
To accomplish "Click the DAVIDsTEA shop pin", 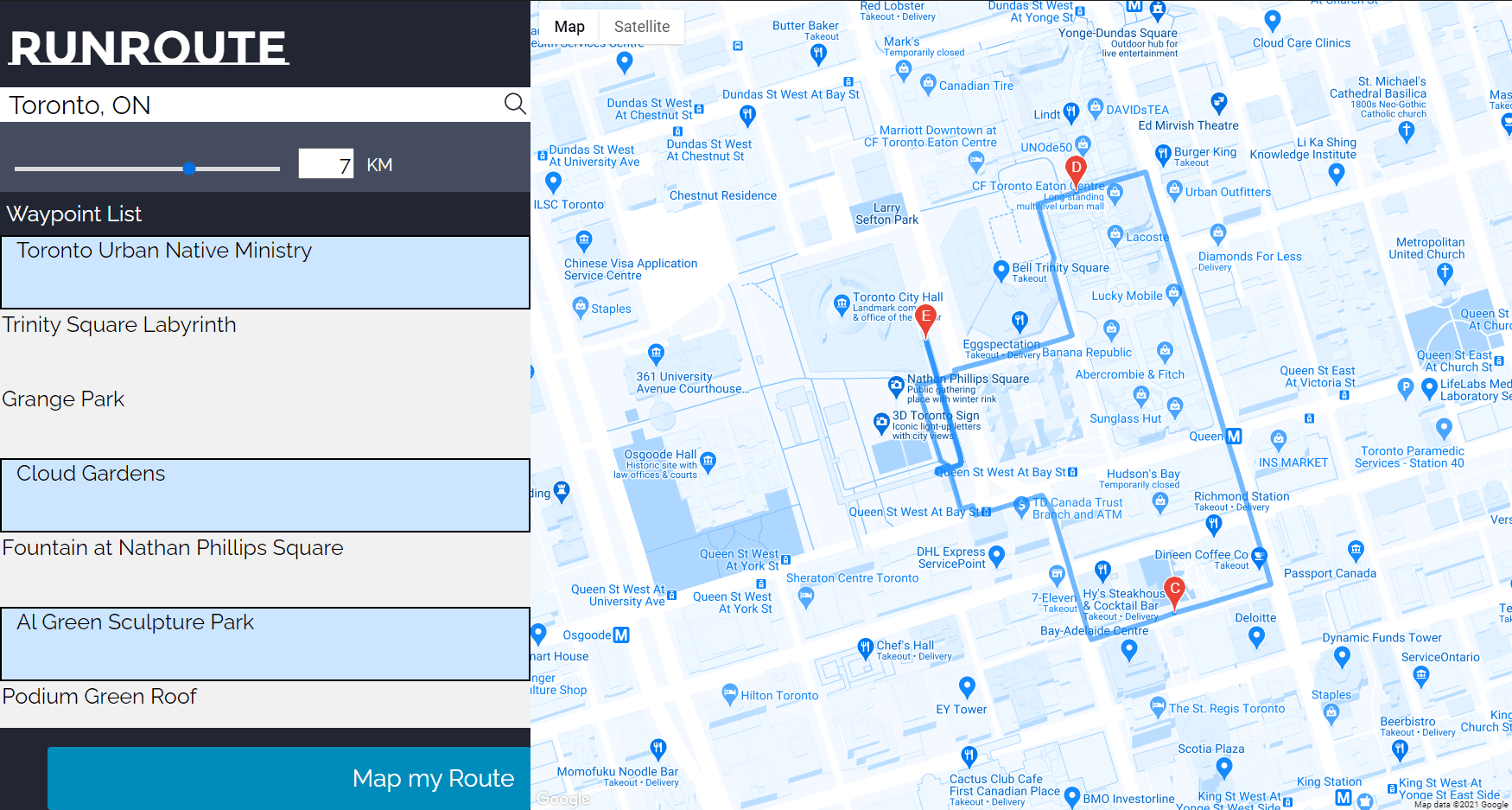I will (x=1096, y=108).
